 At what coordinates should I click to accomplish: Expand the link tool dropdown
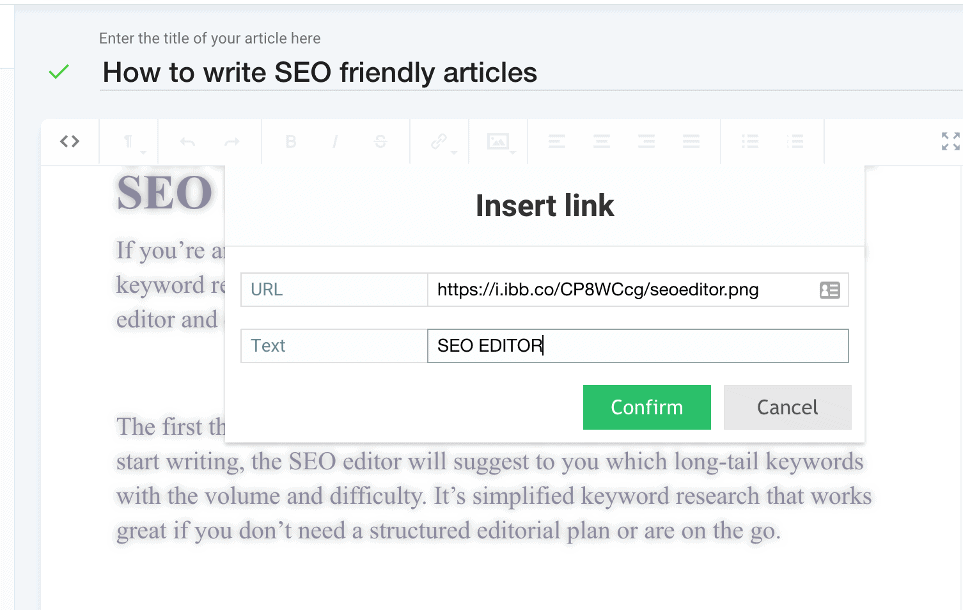coord(452,152)
